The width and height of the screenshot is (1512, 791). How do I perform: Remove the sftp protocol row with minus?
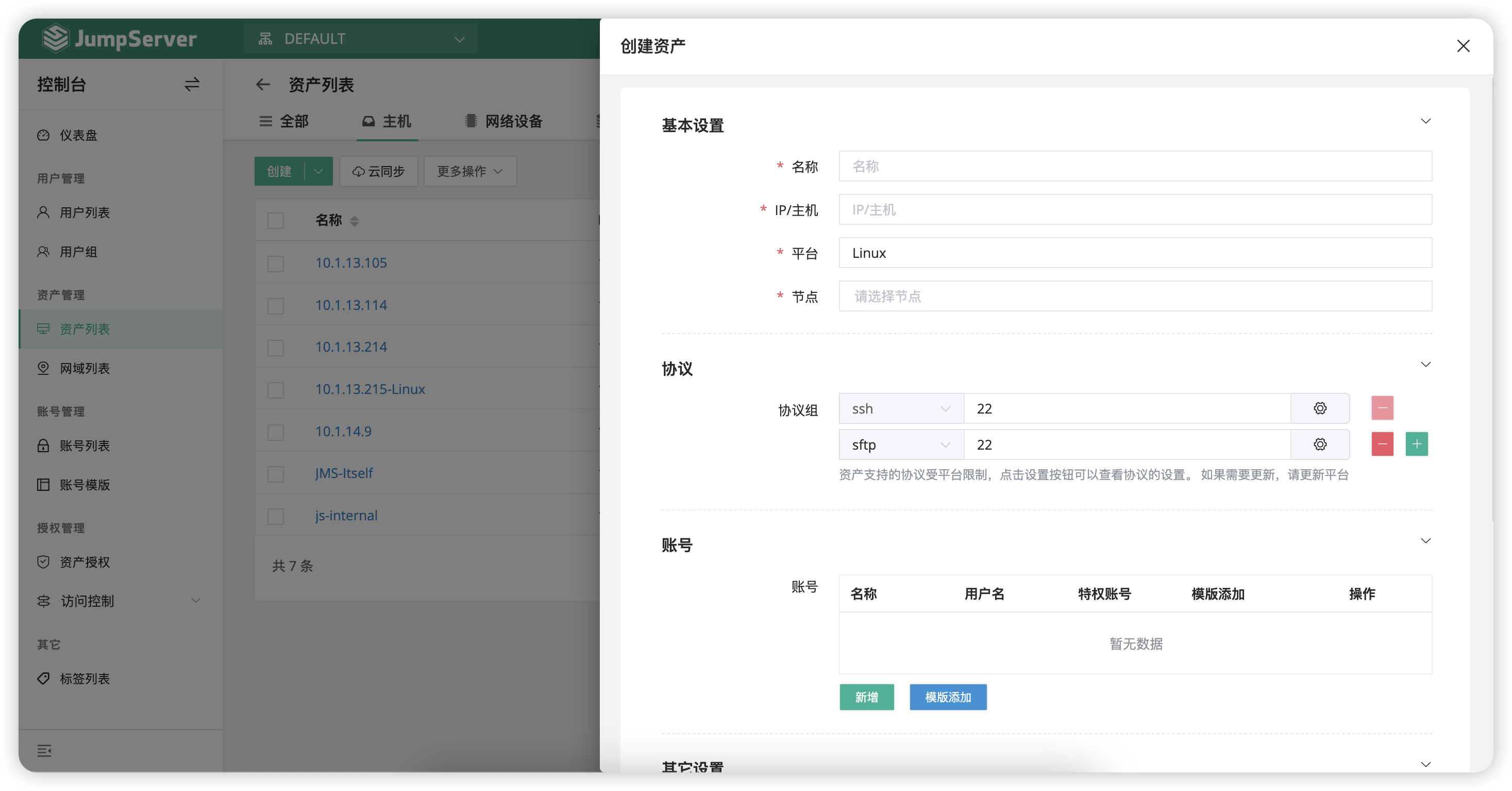(x=1382, y=444)
